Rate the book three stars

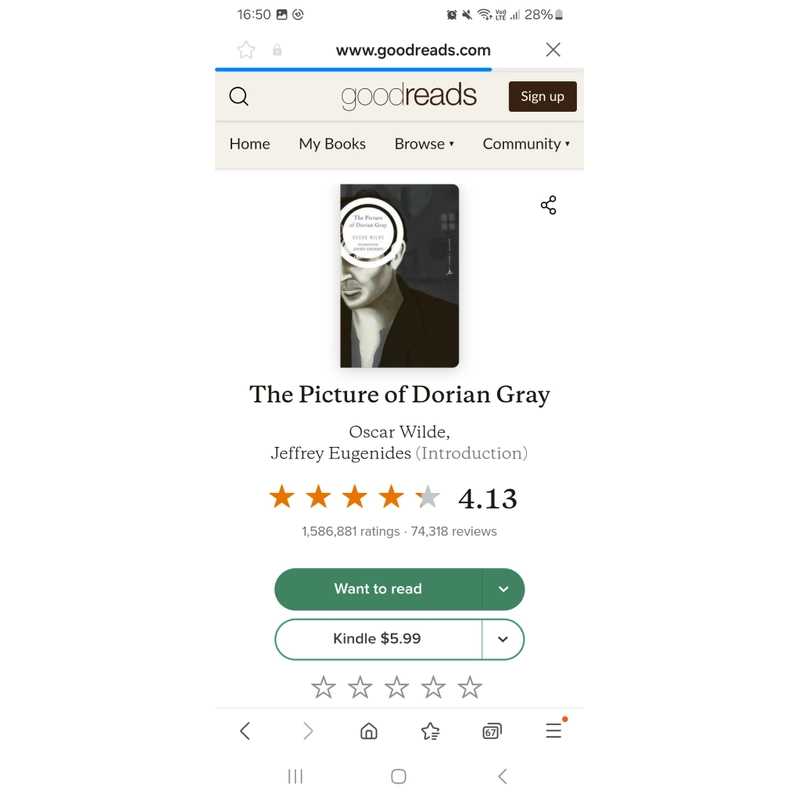coord(396,687)
